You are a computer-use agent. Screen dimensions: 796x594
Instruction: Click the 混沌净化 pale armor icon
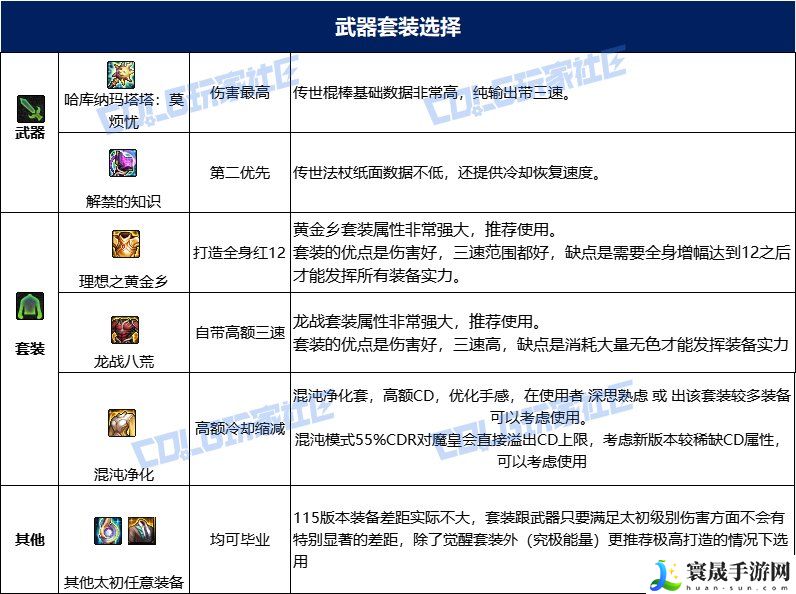(x=122, y=422)
